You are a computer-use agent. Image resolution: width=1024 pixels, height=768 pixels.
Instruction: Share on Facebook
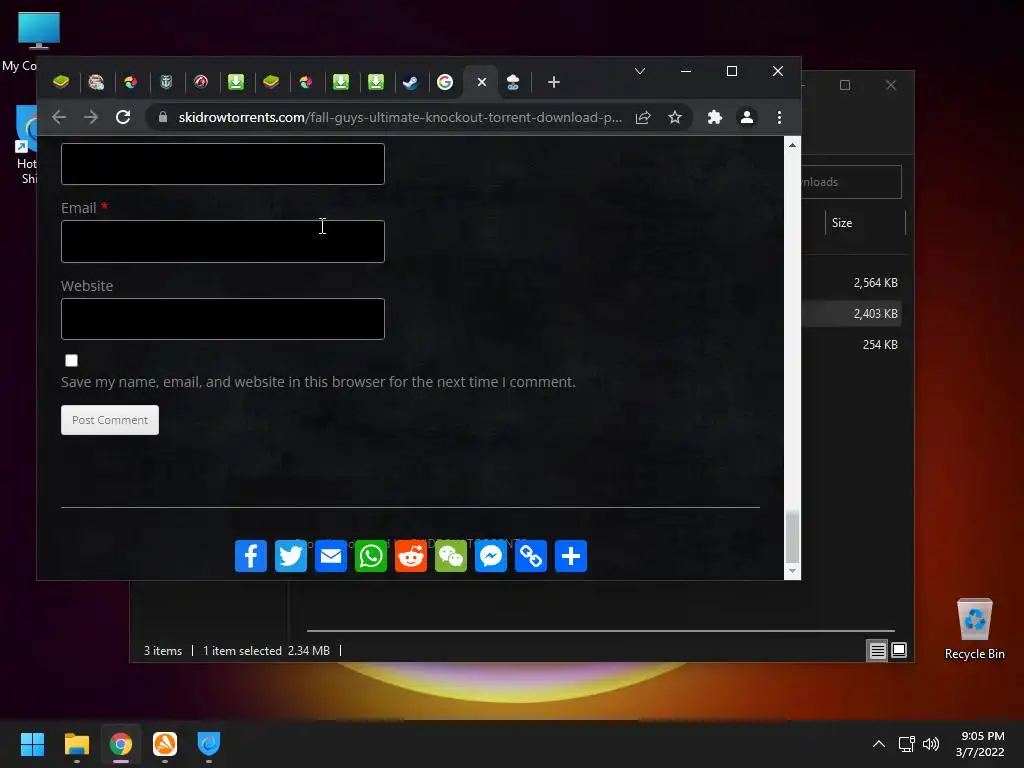pyautogui.click(x=251, y=556)
